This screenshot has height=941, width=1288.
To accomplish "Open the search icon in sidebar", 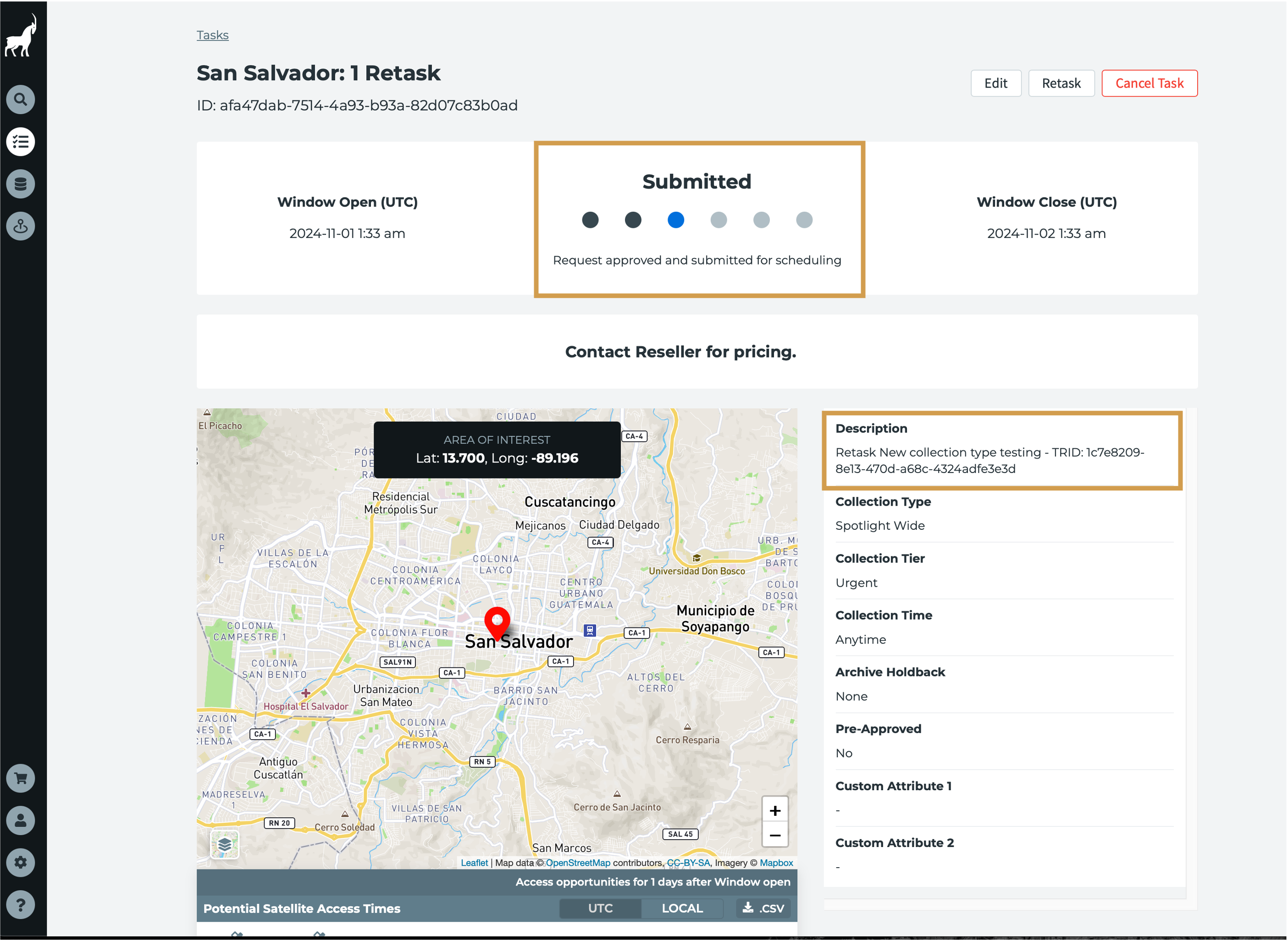I will click(21, 99).
